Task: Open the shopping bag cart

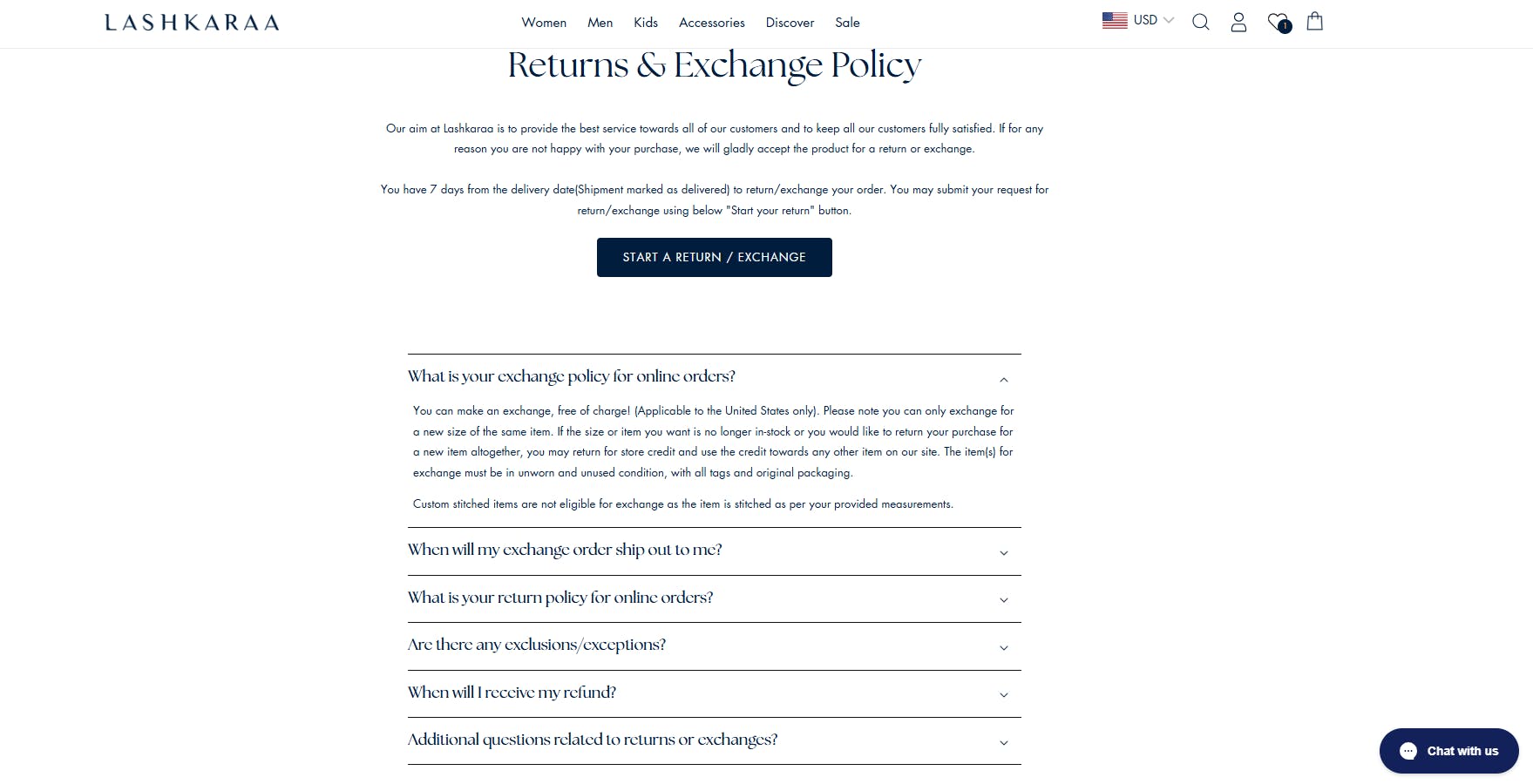Action: 1315,22
